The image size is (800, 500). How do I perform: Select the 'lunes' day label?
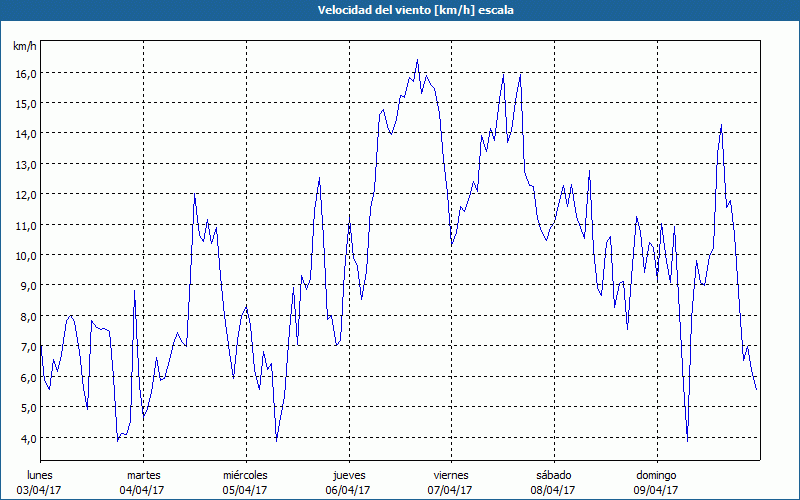[40, 475]
